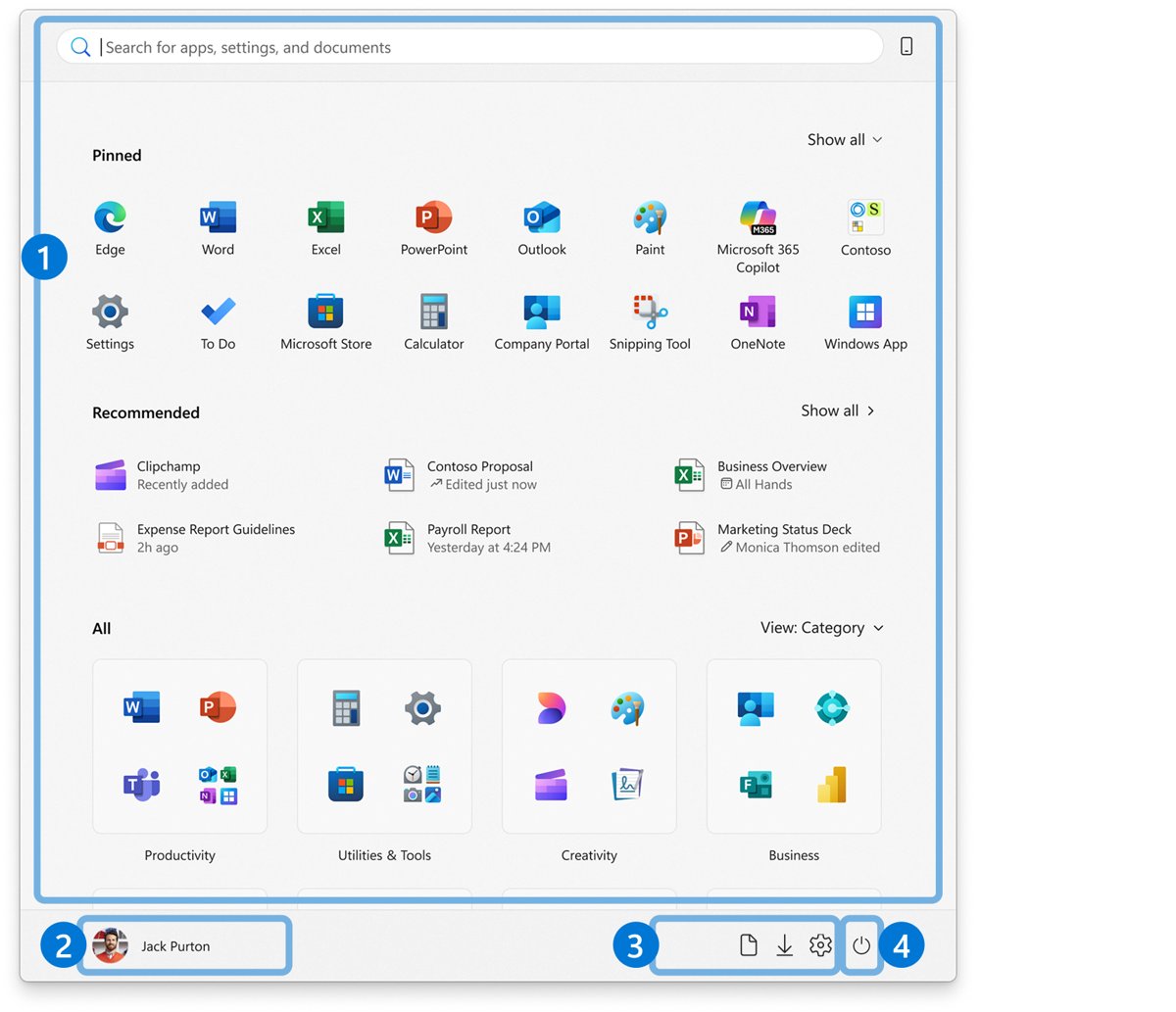Open Company Portal in the Business category
This screenshot has height=1012, width=1176.
click(x=757, y=707)
